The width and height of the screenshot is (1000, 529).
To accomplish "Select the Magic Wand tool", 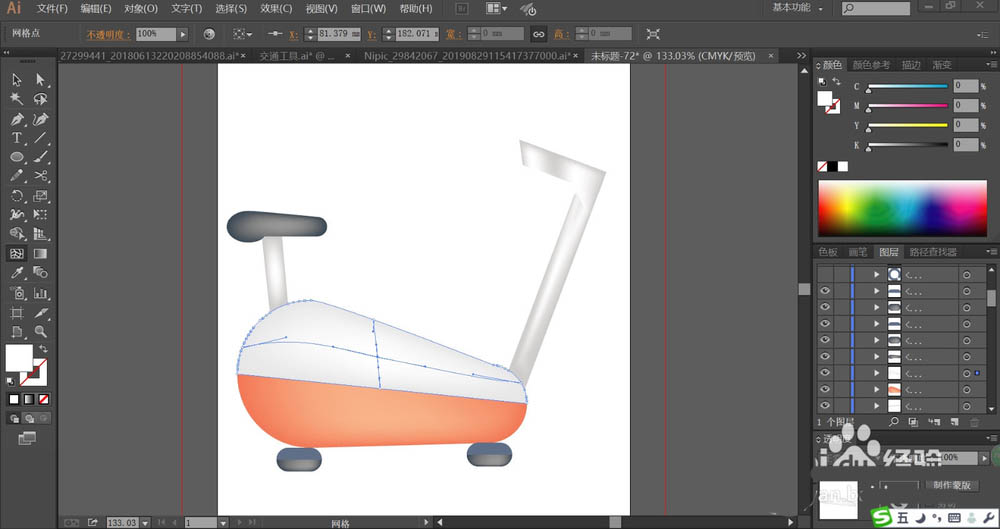I will tap(17, 99).
